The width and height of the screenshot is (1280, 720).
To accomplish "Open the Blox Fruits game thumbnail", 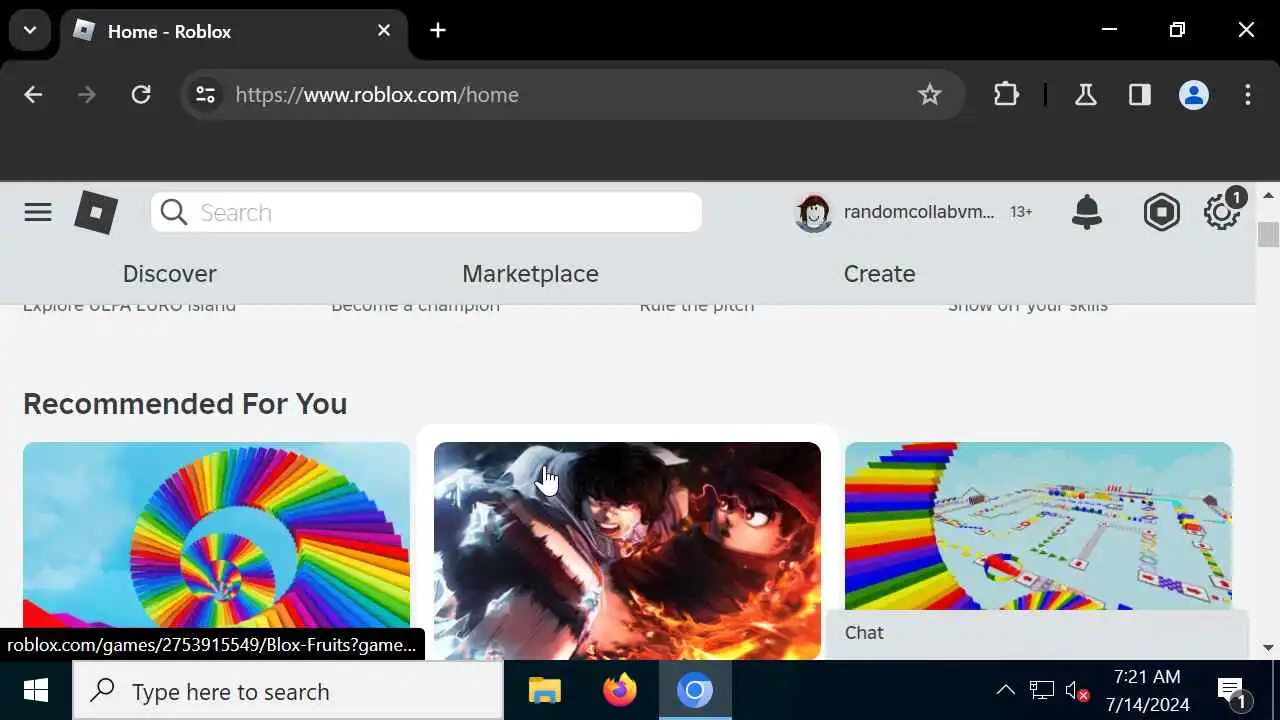I will point(627,551).
